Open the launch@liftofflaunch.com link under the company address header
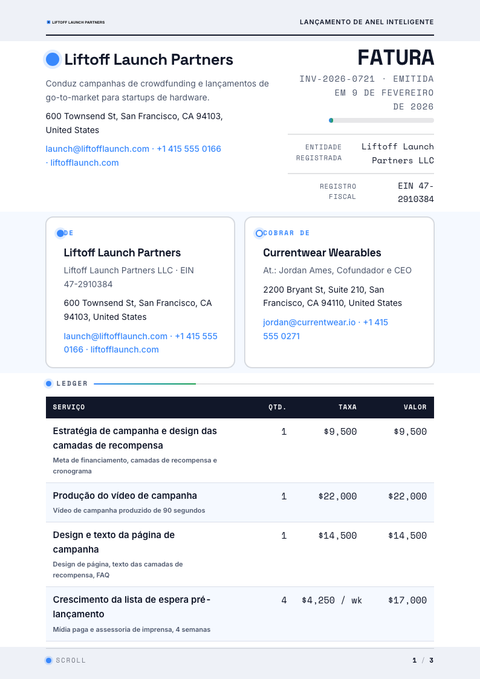This screenshot has height=679, width=480. tap(97, 149)
